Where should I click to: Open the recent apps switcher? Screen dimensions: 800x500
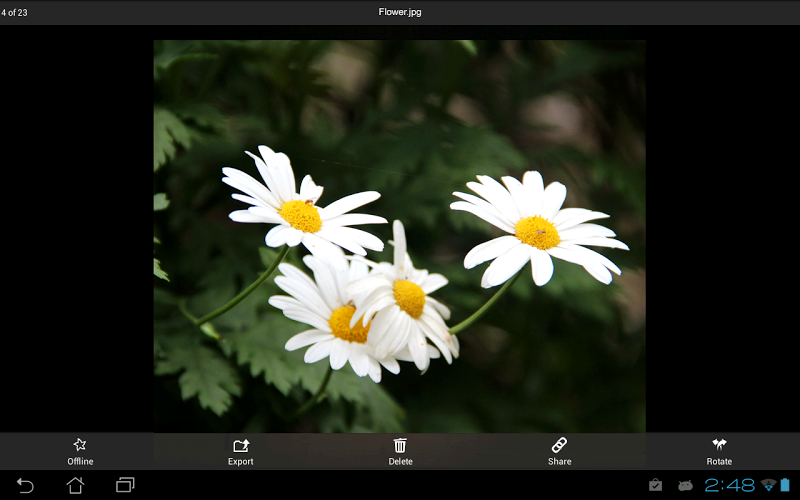pyautogui.click(x=125, y=485)
